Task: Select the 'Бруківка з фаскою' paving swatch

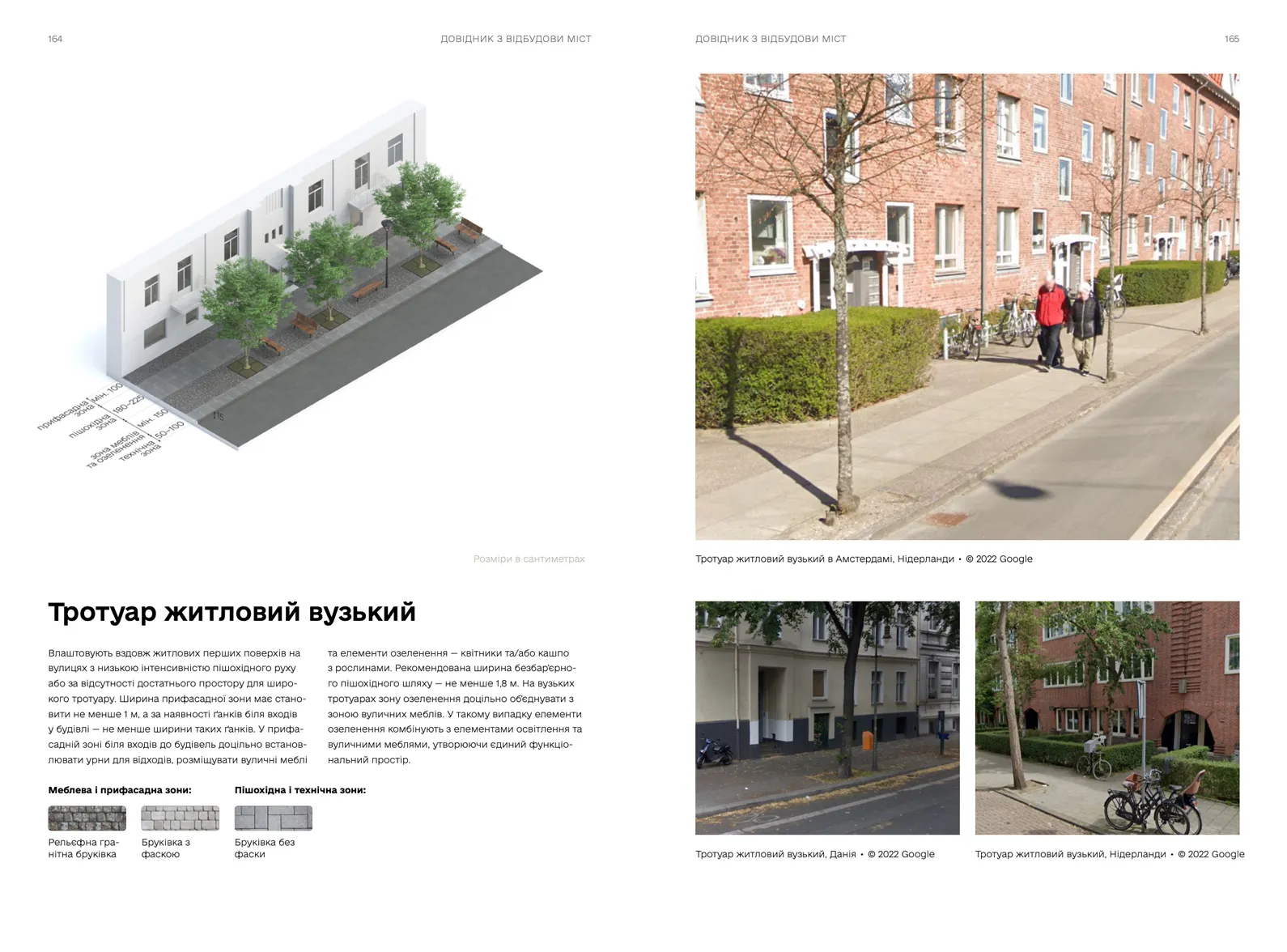Action: 181,818
